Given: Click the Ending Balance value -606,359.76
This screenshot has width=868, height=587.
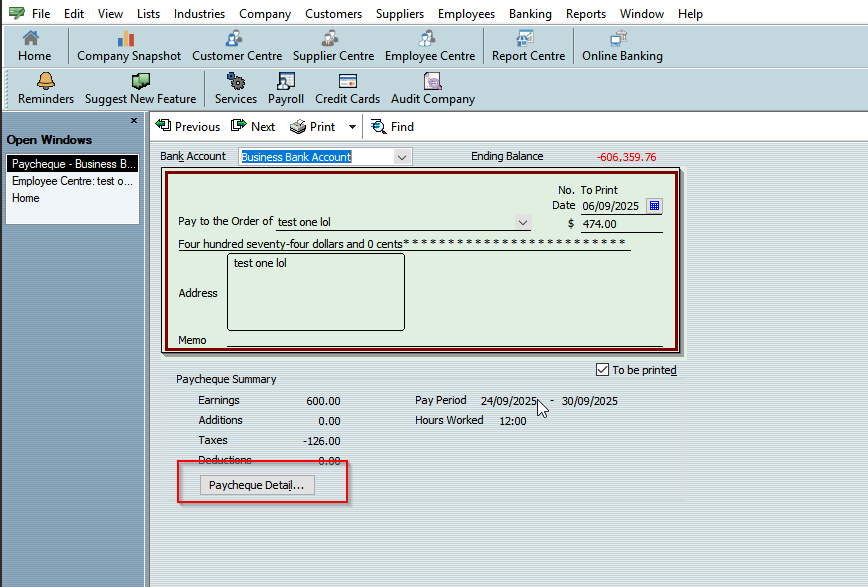Looking at the screenshot, I should [x=627, y=157].
